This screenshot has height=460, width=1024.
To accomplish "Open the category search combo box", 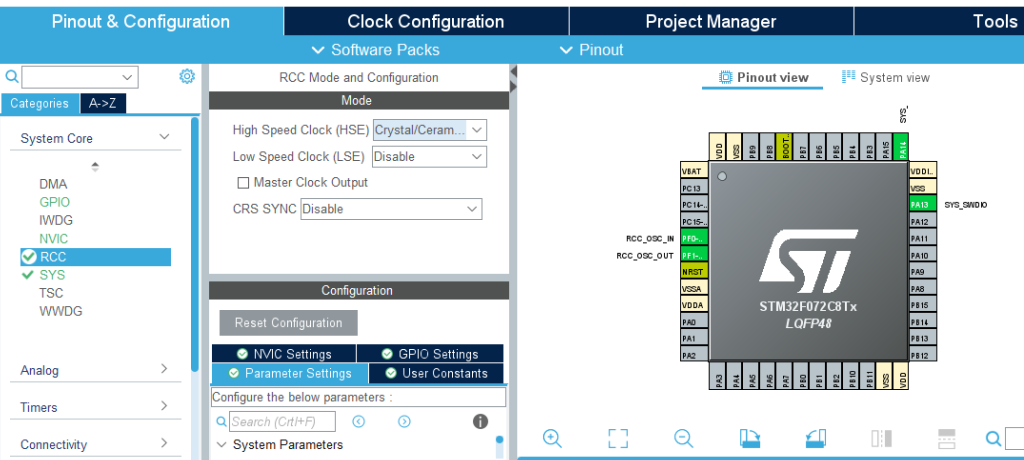I will click(x=80, y=77).
